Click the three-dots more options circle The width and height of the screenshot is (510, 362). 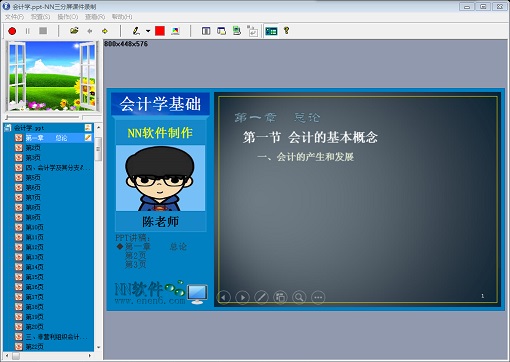coord(318,297)
